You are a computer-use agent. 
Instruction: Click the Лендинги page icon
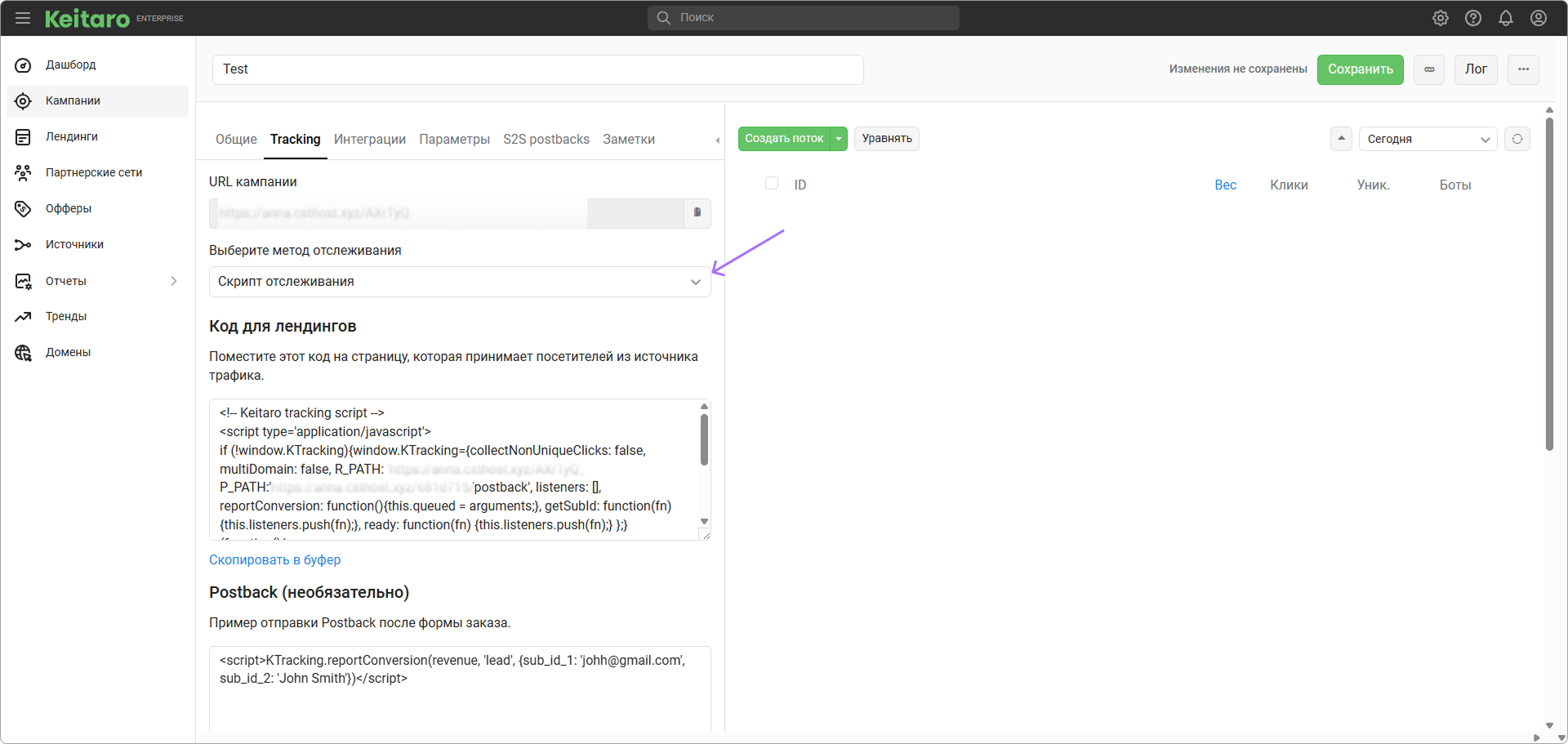(x=23, y=137)
